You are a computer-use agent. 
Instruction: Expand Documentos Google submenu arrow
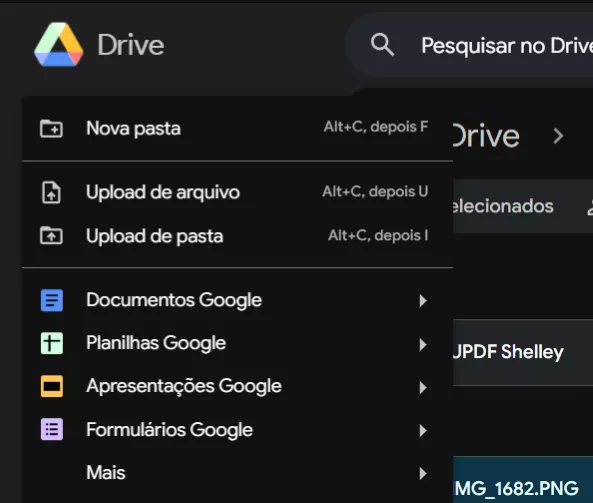click(x=423, y=301)
